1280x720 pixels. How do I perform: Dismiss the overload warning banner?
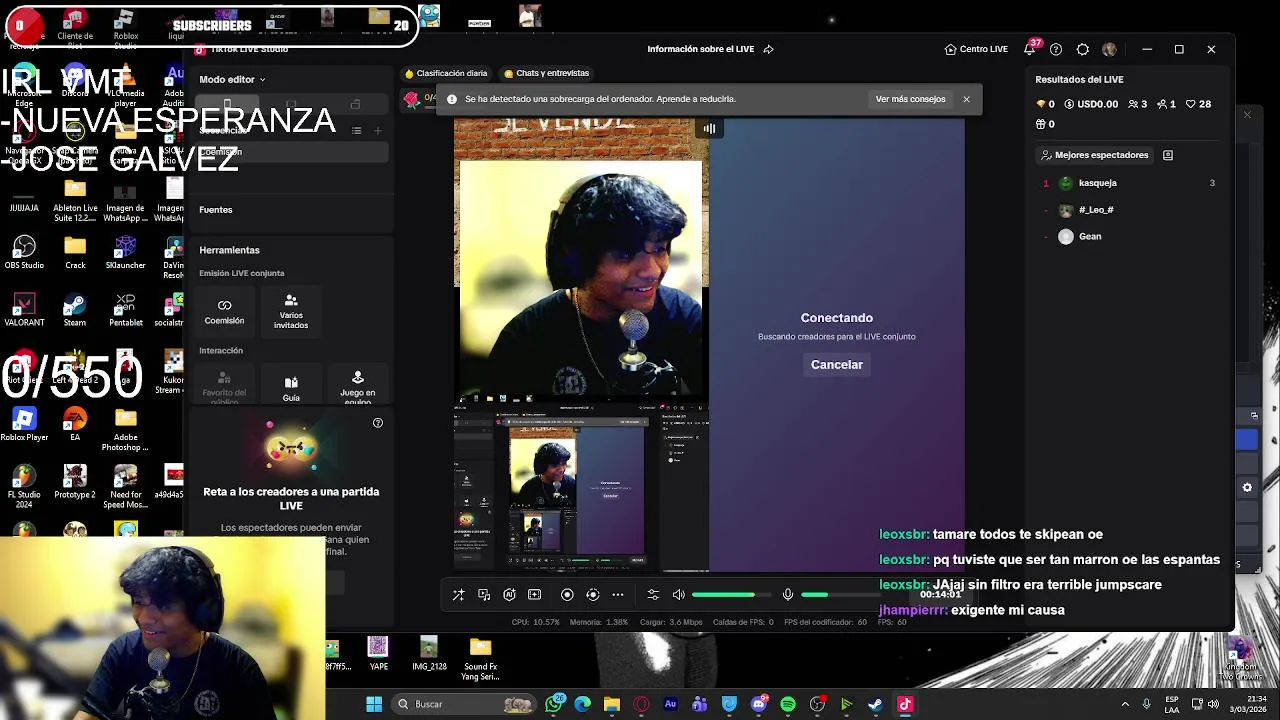(966, 99)
